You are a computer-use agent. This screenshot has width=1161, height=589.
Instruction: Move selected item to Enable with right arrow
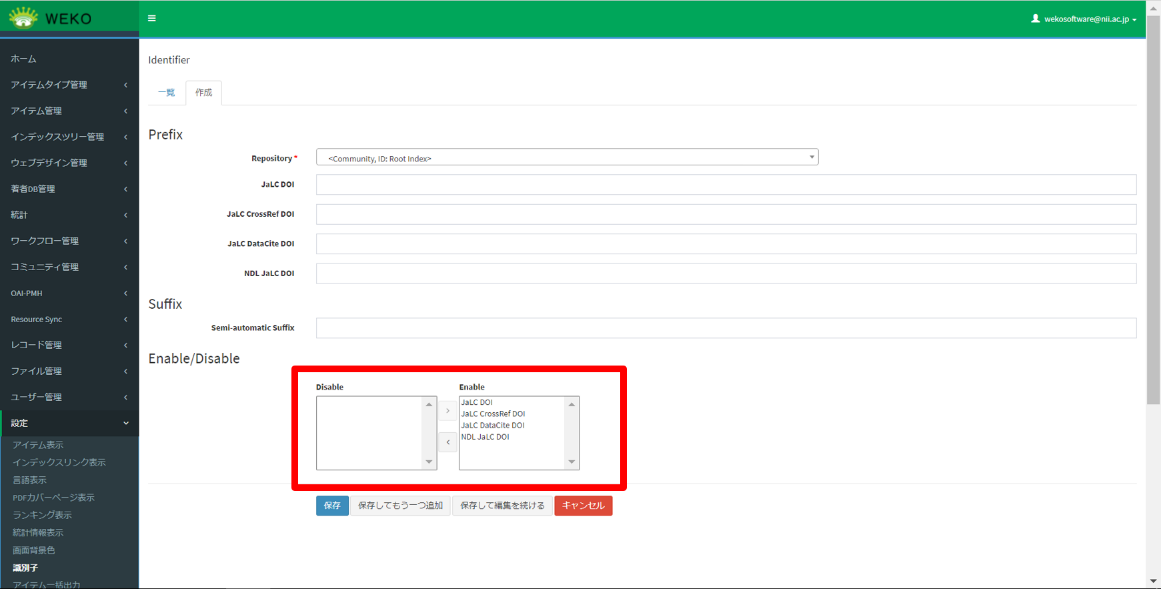coord(447,411)
